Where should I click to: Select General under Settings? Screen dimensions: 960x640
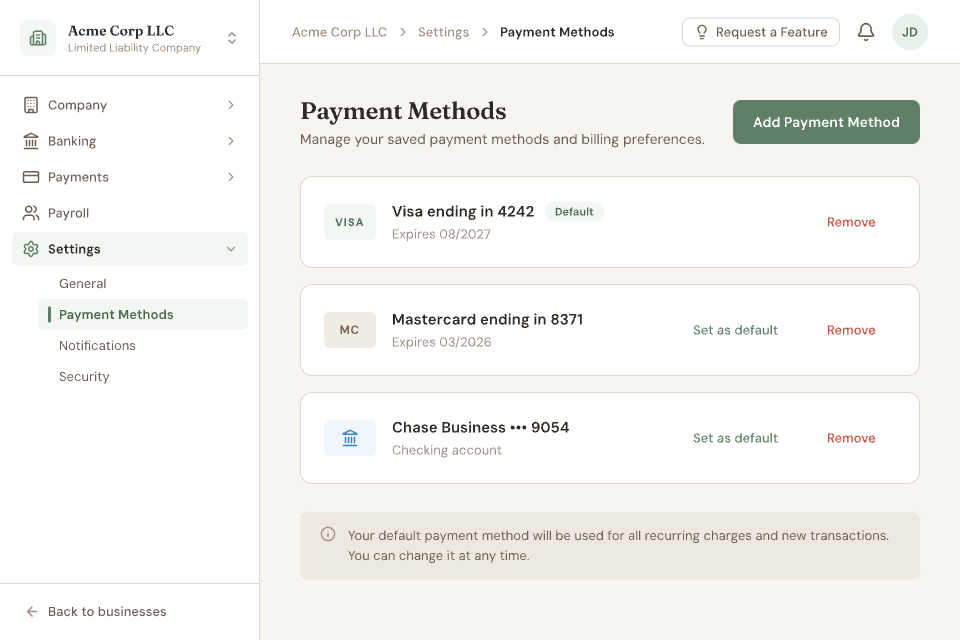point(83,284)
